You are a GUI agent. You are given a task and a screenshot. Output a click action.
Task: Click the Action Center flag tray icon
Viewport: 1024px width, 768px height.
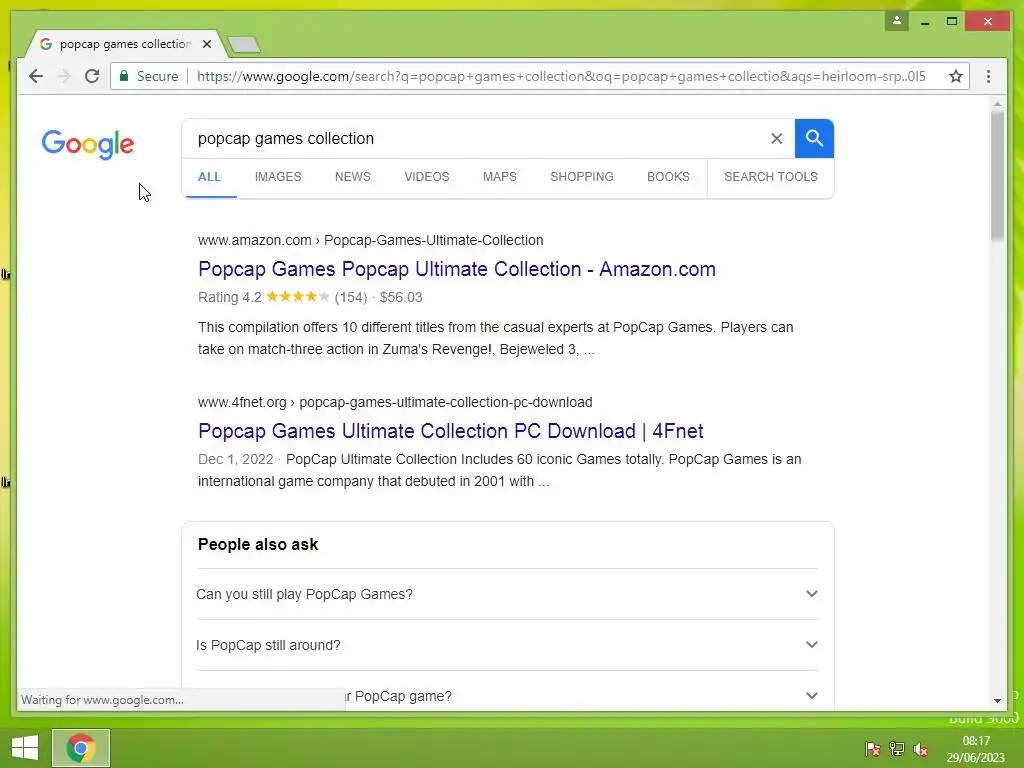pyautogui.click(x=872, y=749)
